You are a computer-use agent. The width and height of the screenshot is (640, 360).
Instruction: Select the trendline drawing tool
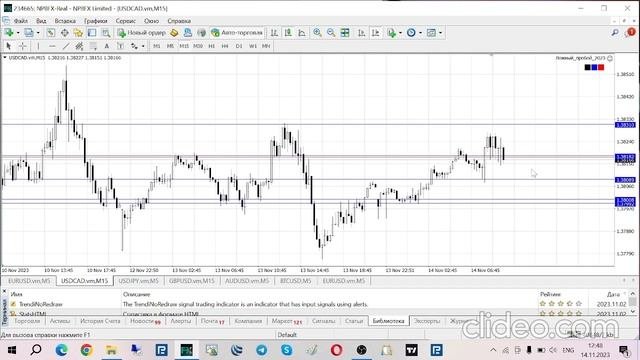click(x=66, y=46)
